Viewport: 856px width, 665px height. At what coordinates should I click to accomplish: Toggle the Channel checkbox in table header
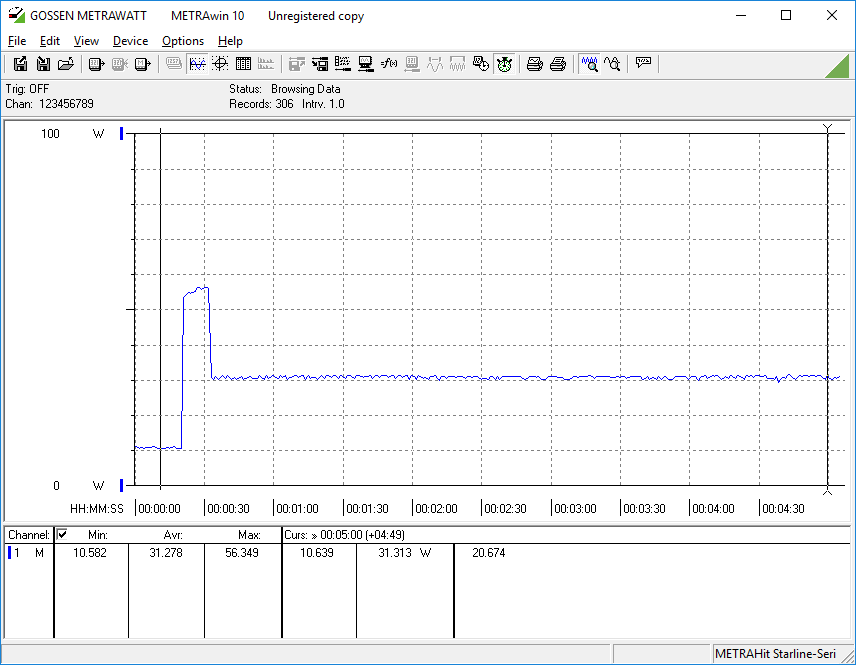[62, 534]
